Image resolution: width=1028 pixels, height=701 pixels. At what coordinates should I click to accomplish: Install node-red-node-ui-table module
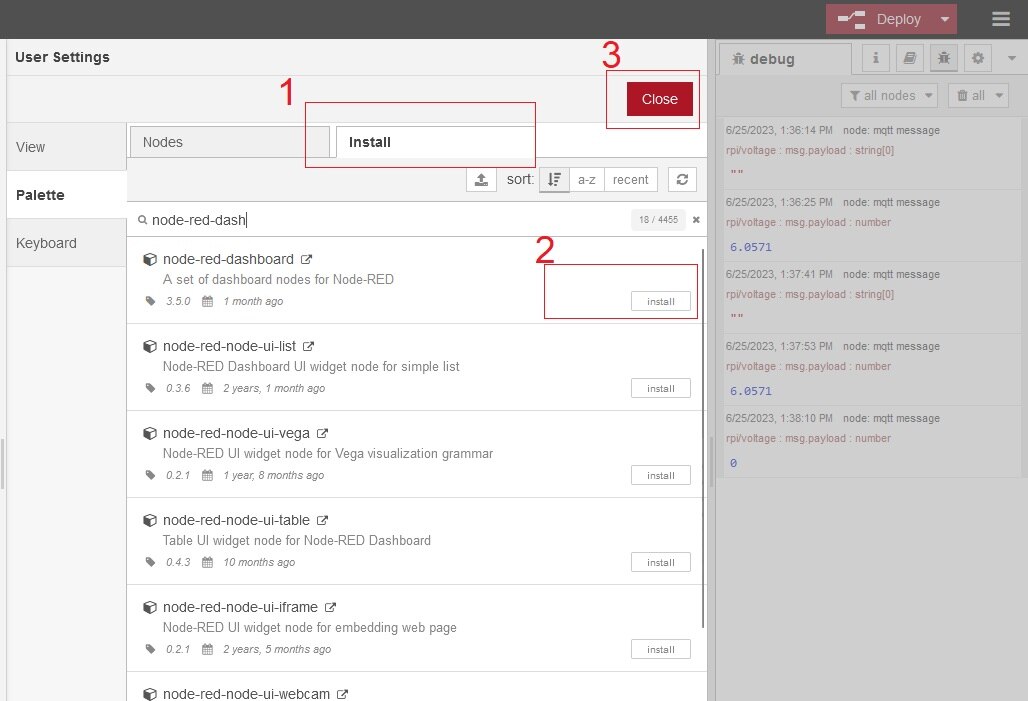coord(660,562)
